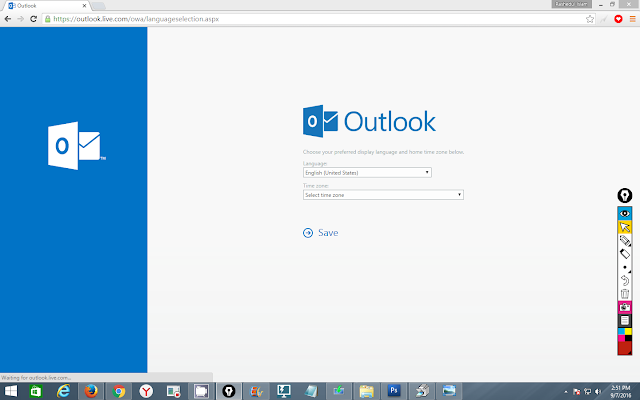640x400 pixels.
Task: Select the Outlook browser tab
Action: click(x=45, y=6)
